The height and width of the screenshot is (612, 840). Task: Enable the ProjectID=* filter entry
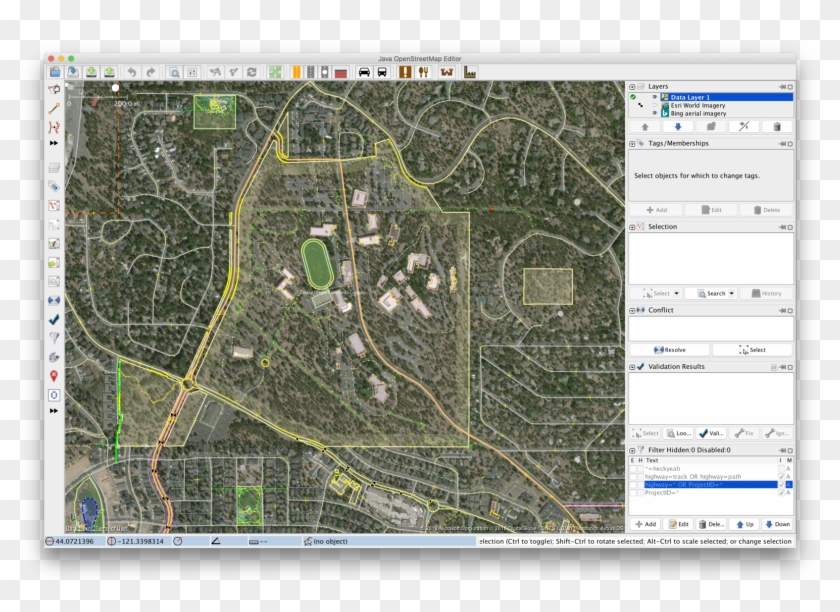tap(632, 492)
